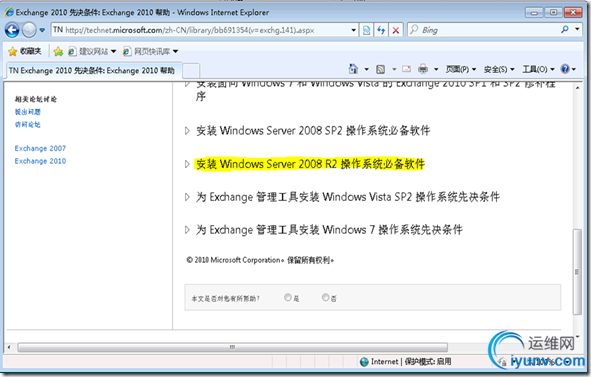The width and height of the screenshot is (591, 377).
Task: Click the vertical scrollbar thumb
Action: [x=577, y=271]
